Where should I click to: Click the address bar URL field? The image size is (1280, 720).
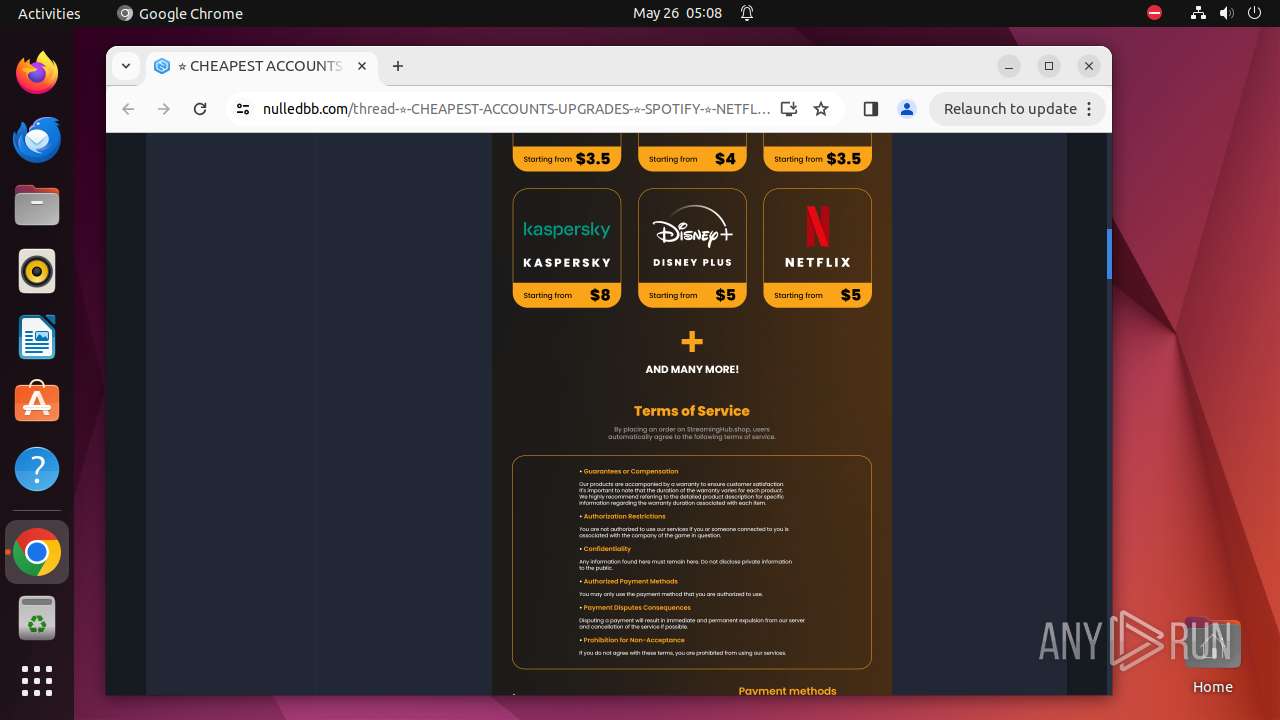516,109
